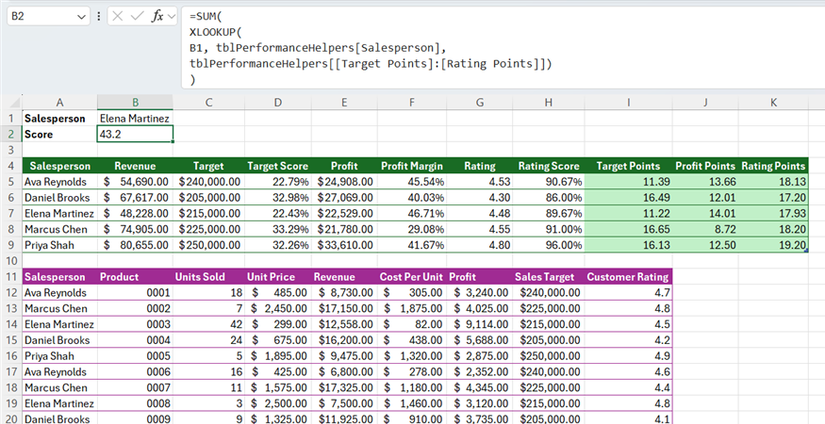825x424 pixels.
Task: Click the cancel (X) formula bar icon
Action: point(117,16)
